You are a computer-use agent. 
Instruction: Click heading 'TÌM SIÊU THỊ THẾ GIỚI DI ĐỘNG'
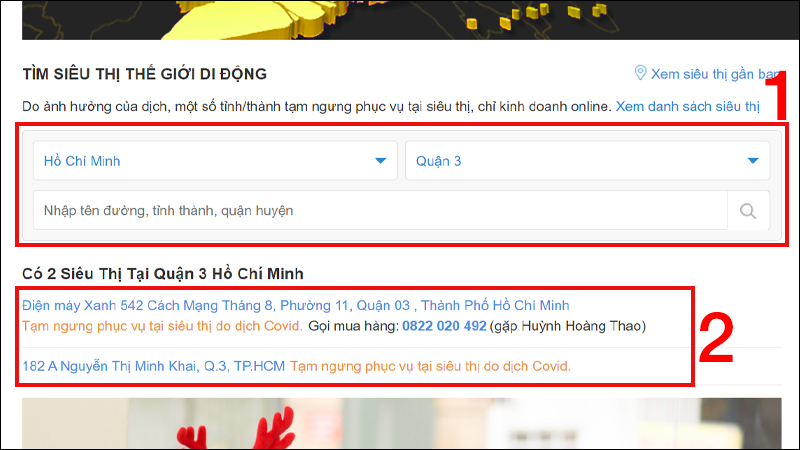point(144,74)
